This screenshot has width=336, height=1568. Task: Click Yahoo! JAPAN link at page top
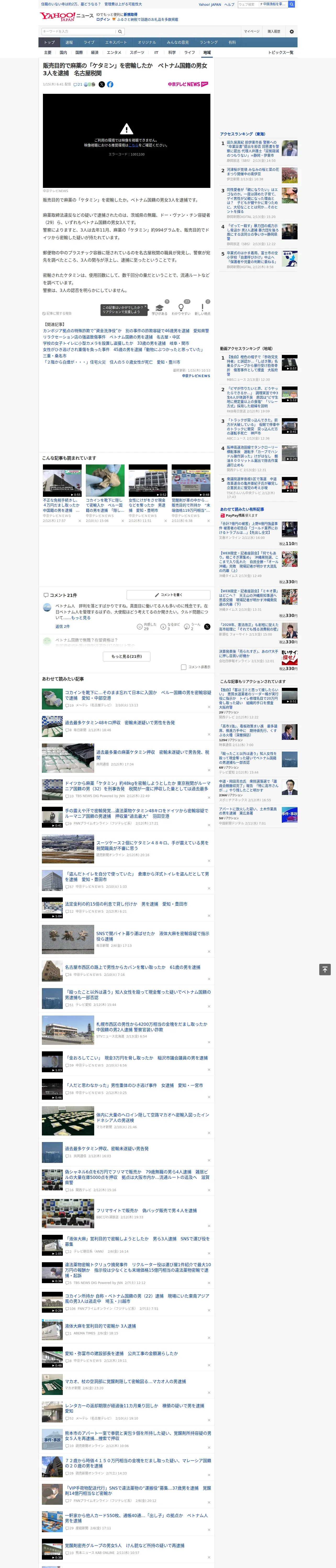pos(210,4)
